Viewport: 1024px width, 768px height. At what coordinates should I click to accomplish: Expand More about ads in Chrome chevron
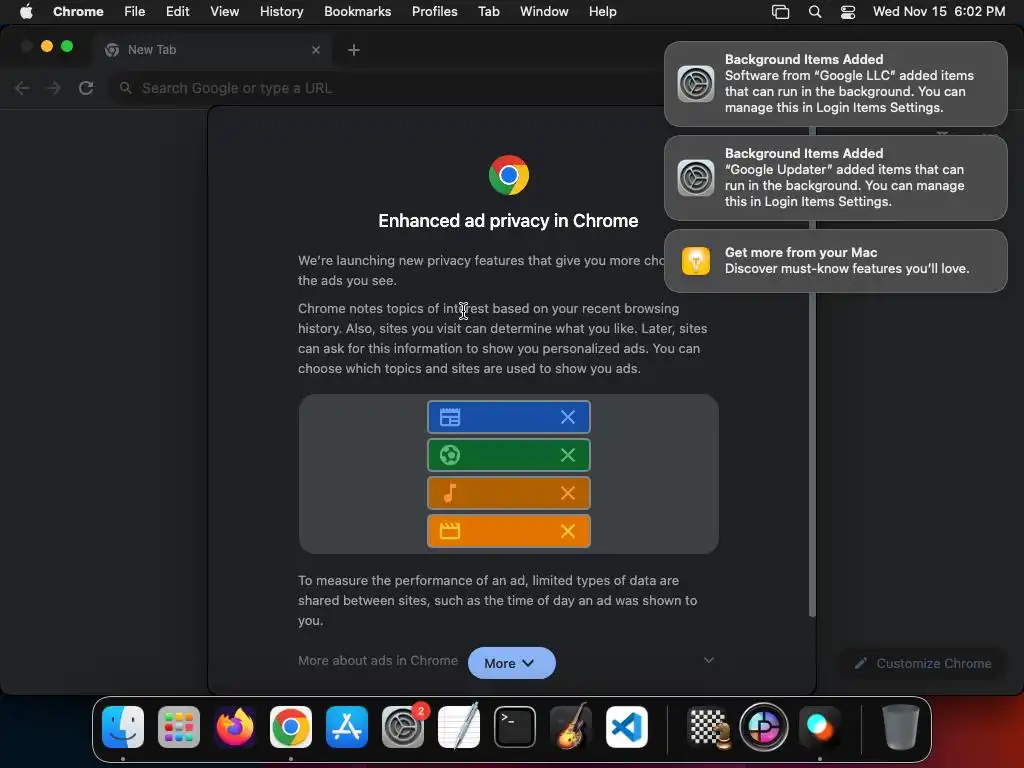point(709,660)
